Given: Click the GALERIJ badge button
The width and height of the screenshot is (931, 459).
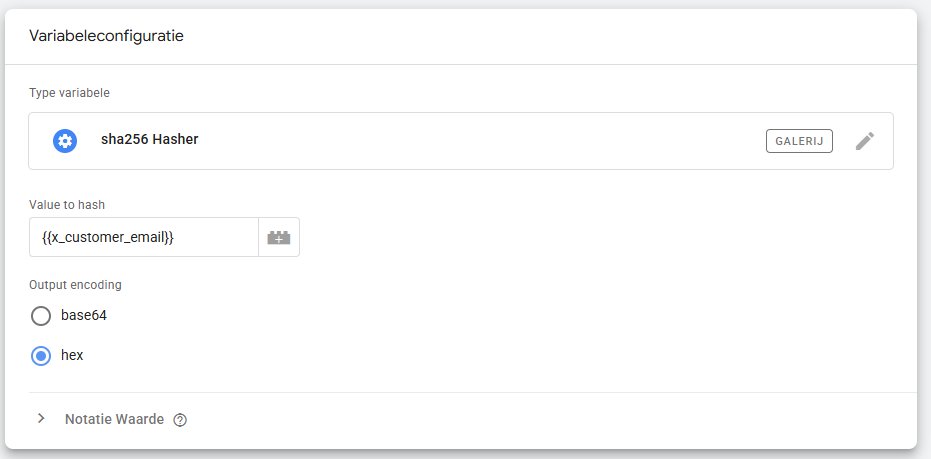Looking at the screenshot, I should click(799, 141).
